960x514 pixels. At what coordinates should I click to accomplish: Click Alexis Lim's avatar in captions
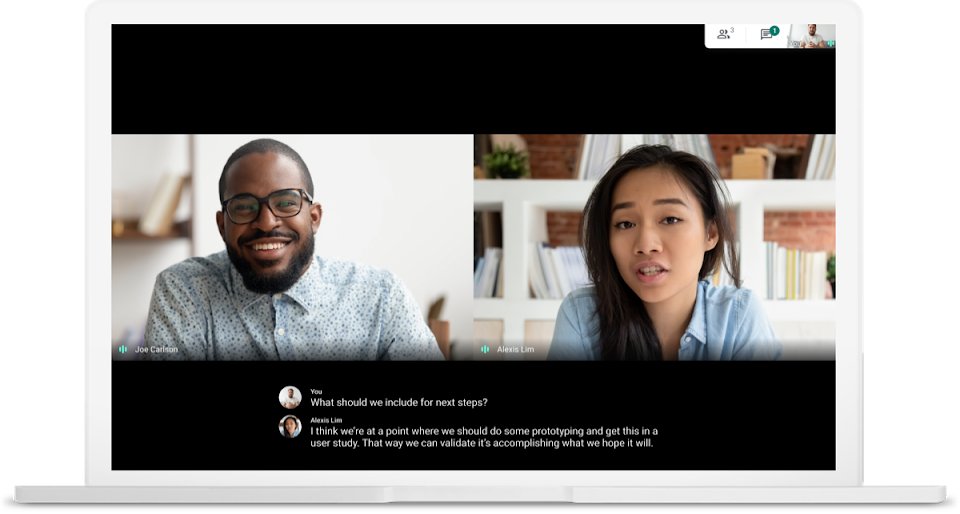click(290, 426)
